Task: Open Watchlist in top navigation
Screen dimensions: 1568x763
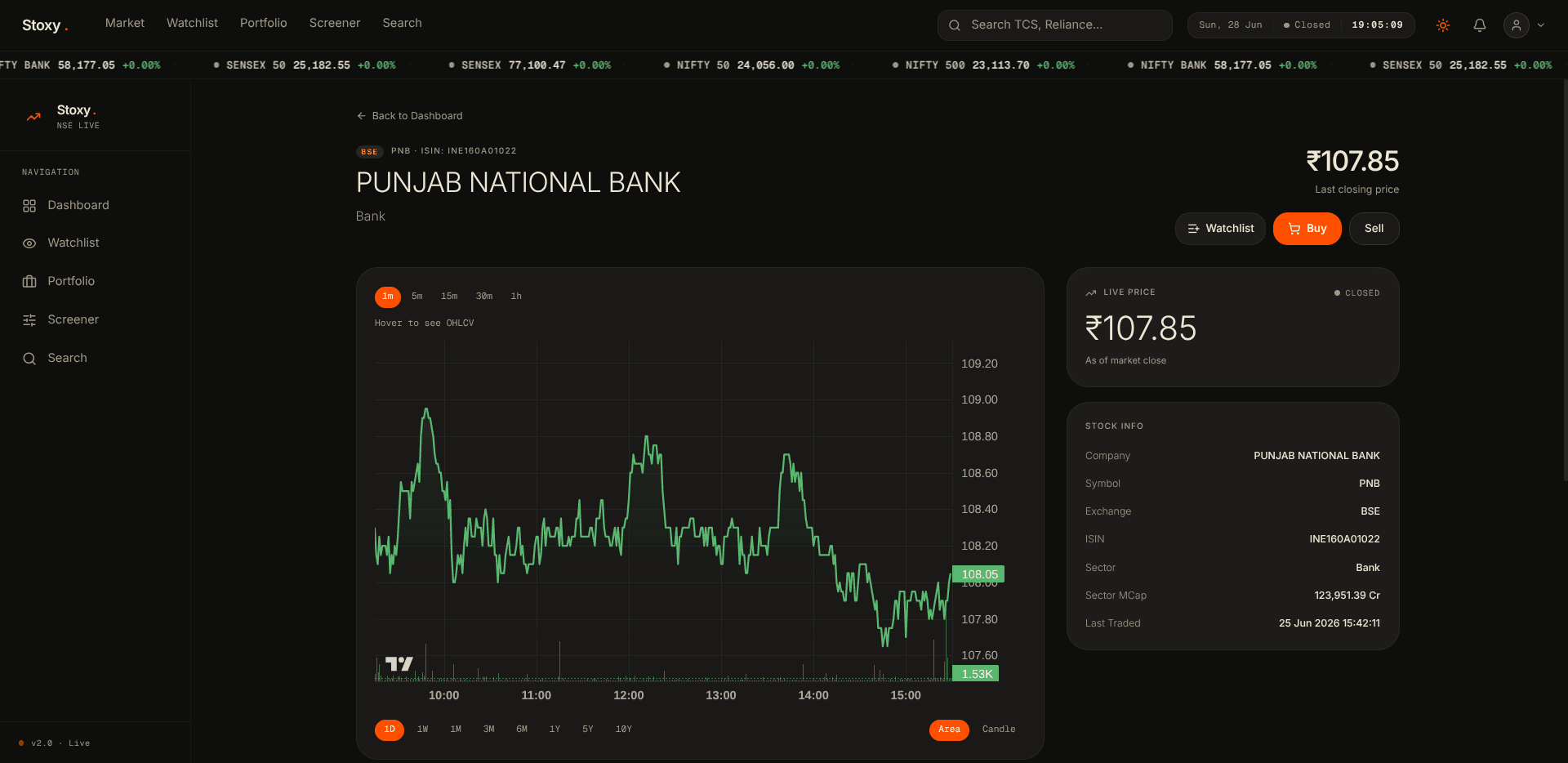Action: [x=192, y=23]
